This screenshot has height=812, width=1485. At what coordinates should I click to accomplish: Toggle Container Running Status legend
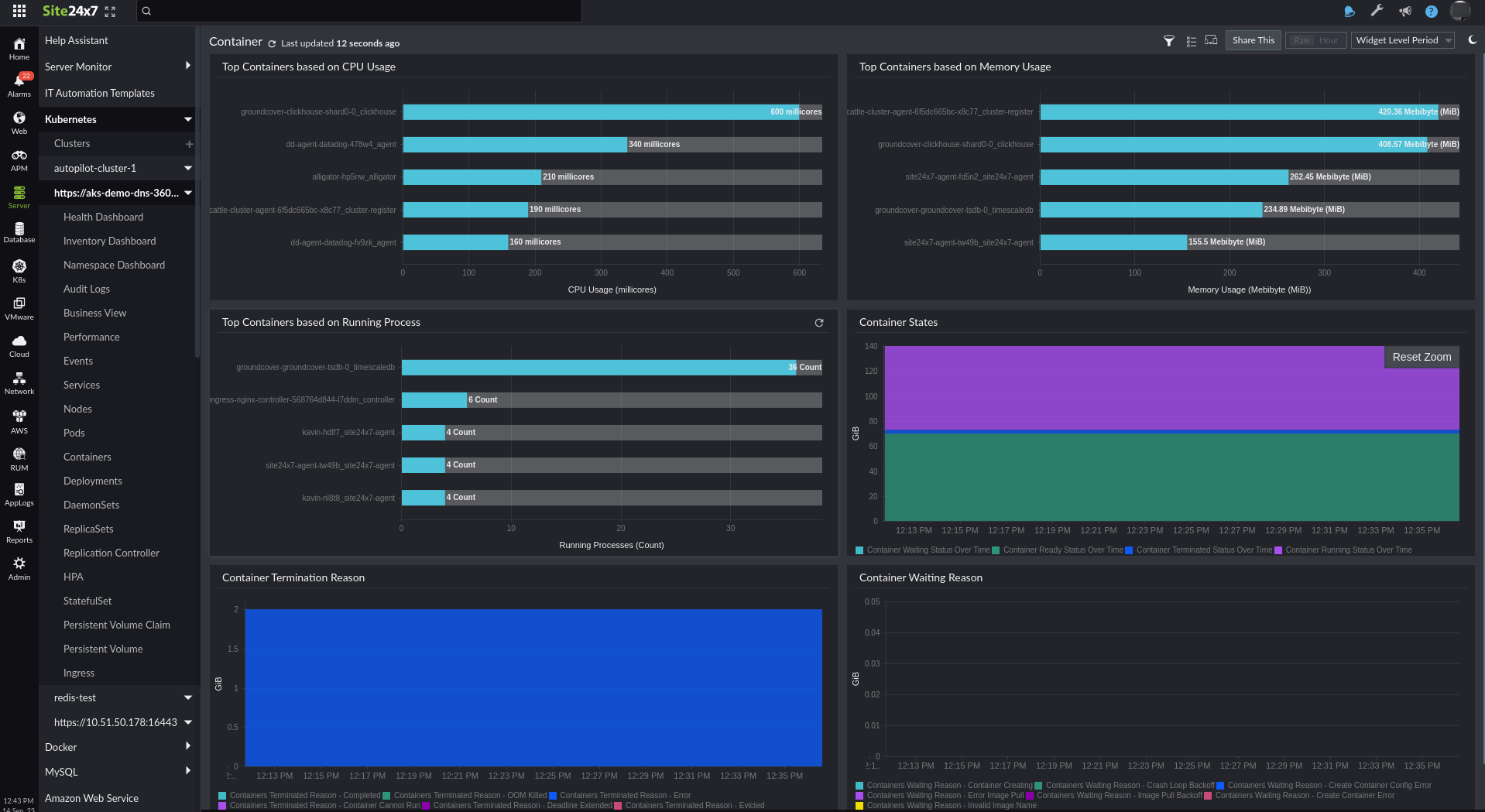1343,550
